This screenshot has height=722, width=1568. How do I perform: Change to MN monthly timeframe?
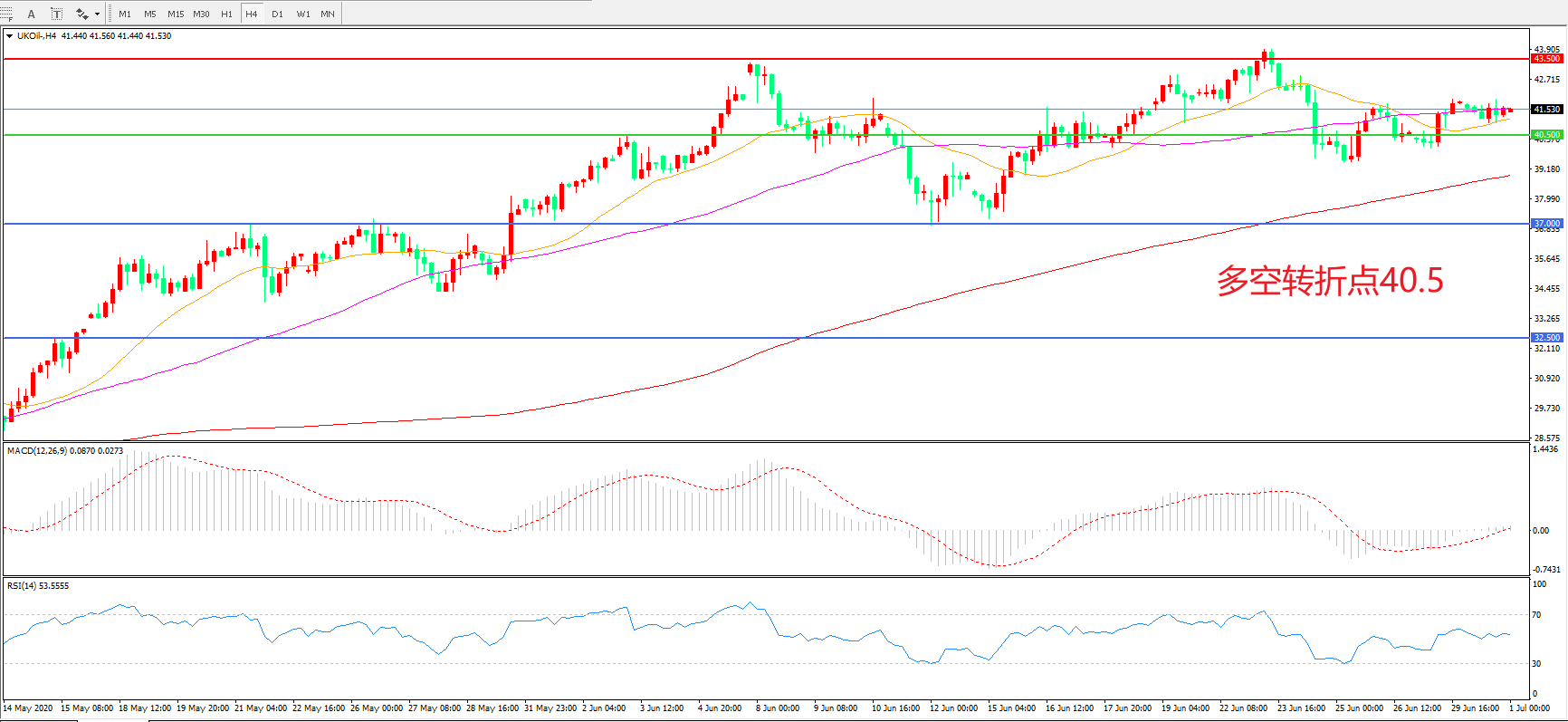point(328,14)
